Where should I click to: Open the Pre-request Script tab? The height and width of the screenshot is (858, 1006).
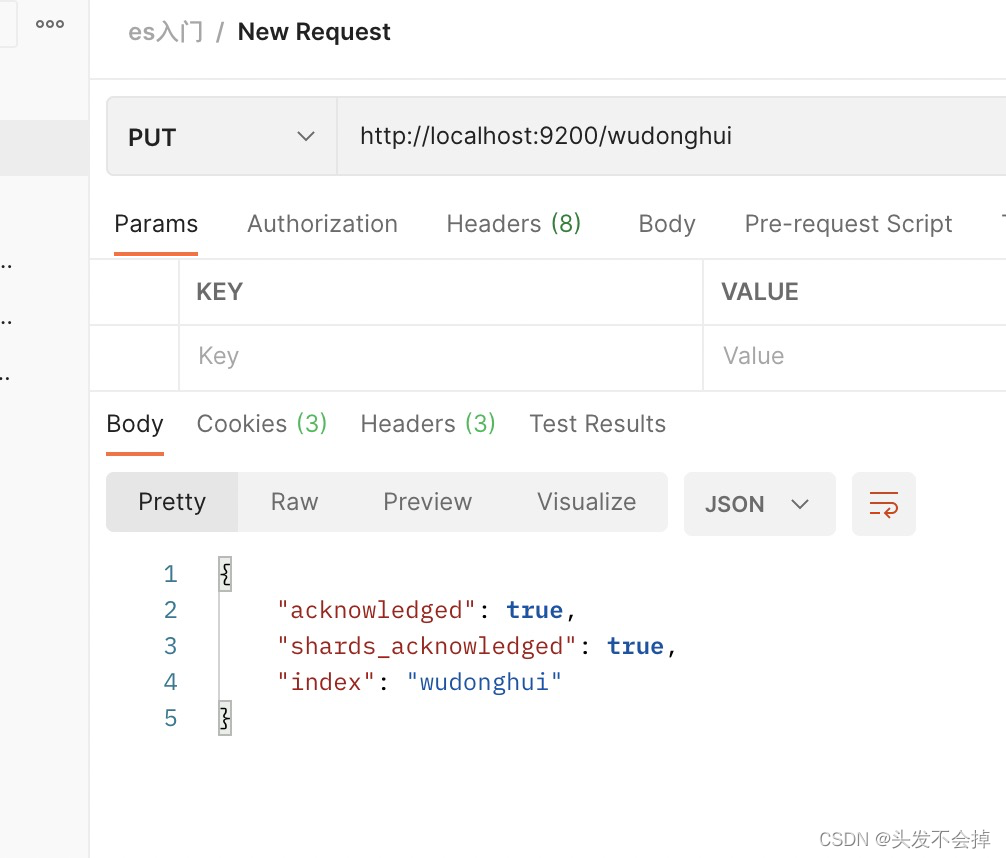(x=848, y=224)
